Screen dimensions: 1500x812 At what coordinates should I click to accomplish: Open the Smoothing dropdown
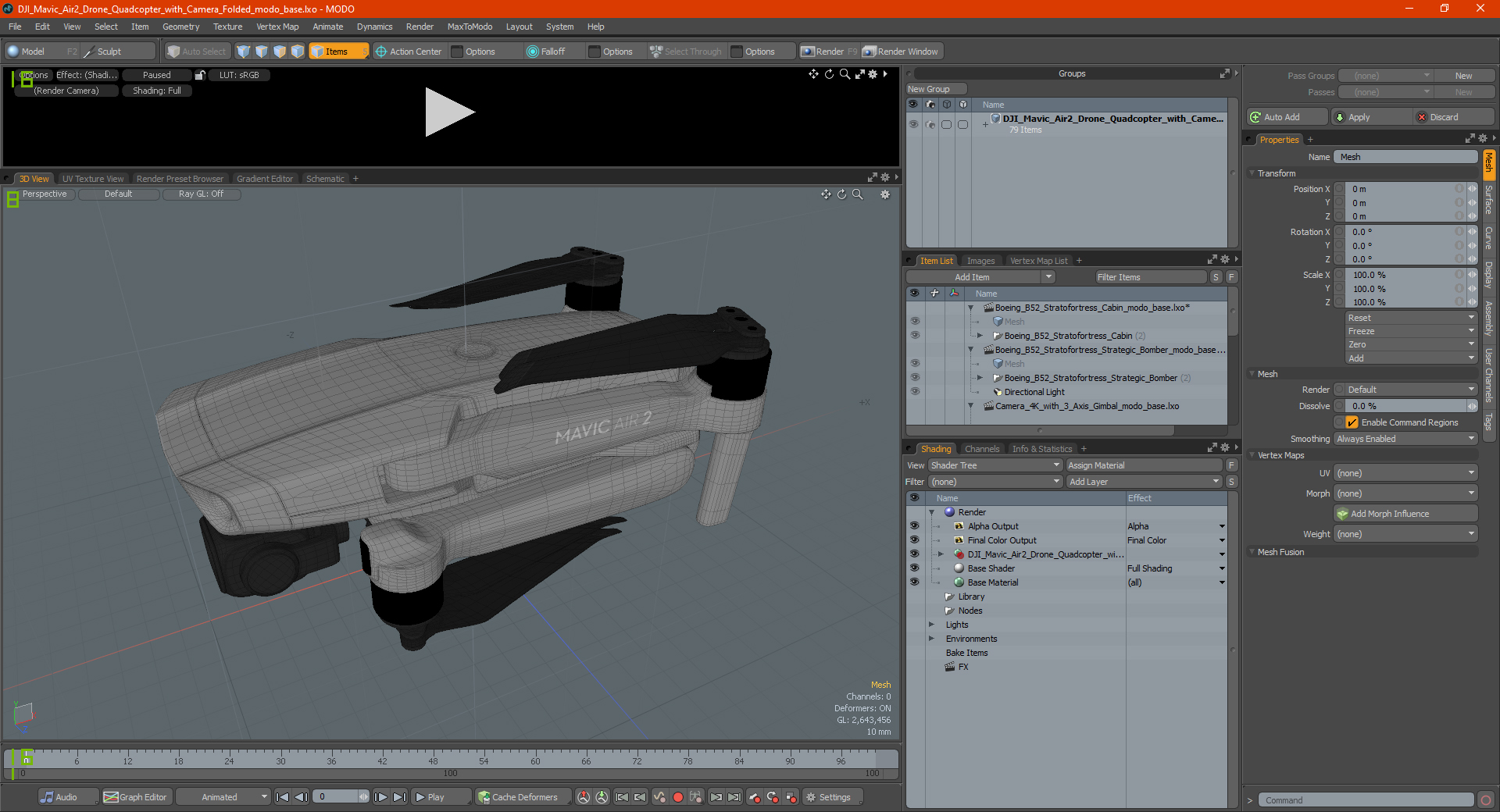[x=1405, y=439]
